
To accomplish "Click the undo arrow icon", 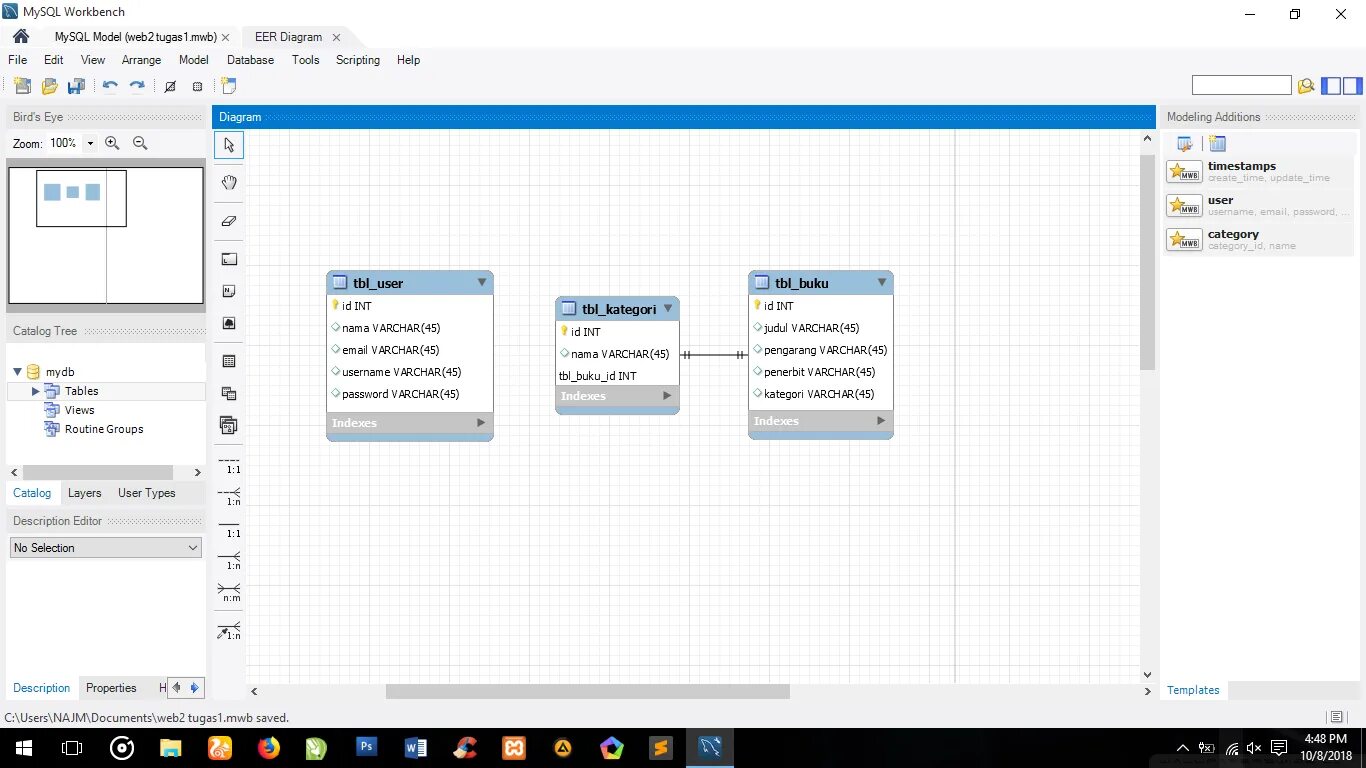I will [110, 86].
